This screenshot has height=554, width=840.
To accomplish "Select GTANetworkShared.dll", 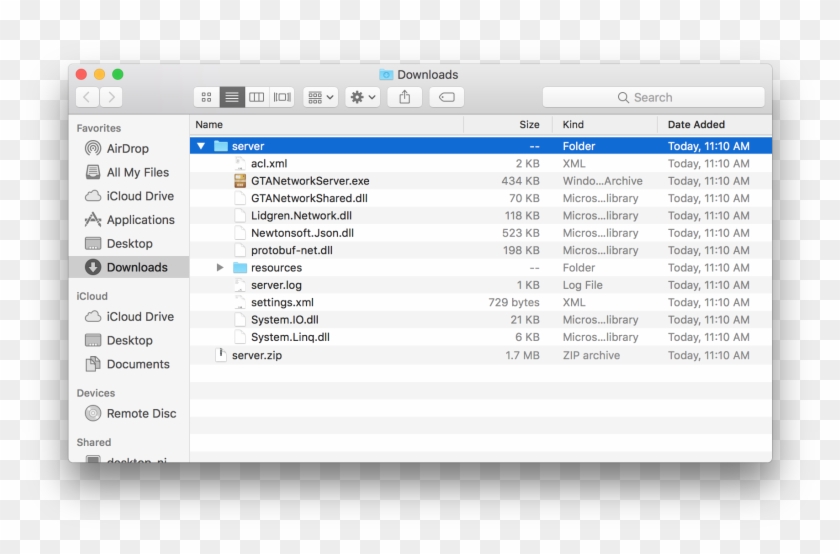I will coord(481,198).
